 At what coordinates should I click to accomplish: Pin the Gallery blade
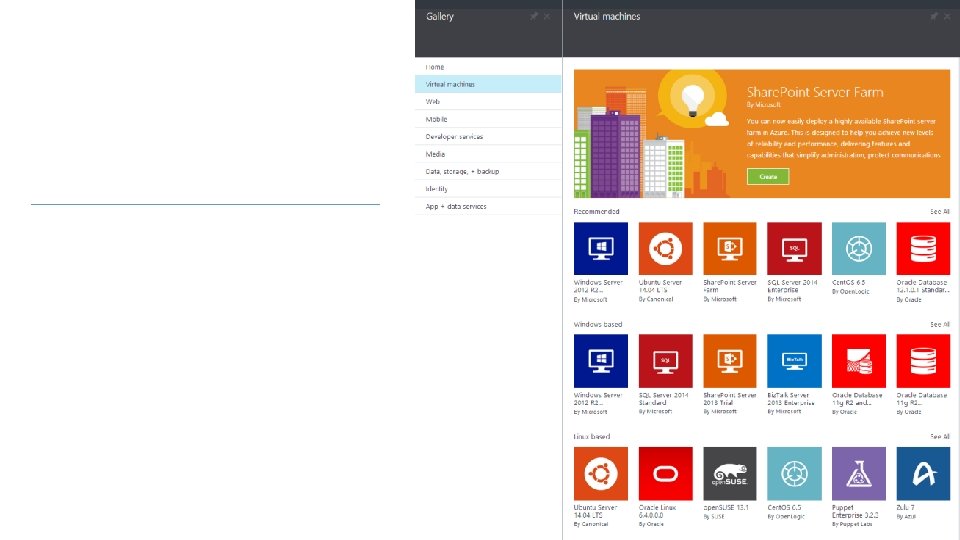[534, 17]
